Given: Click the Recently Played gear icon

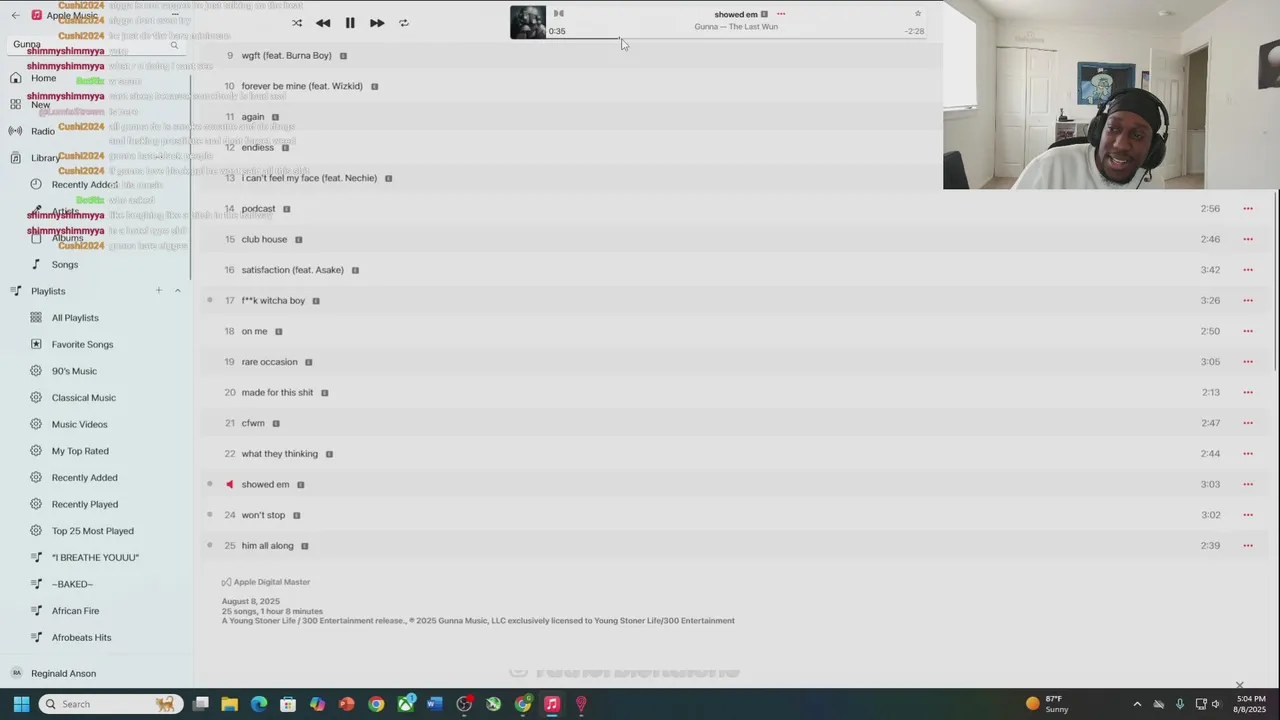Looking at the screenshot, I should point(36,505).
